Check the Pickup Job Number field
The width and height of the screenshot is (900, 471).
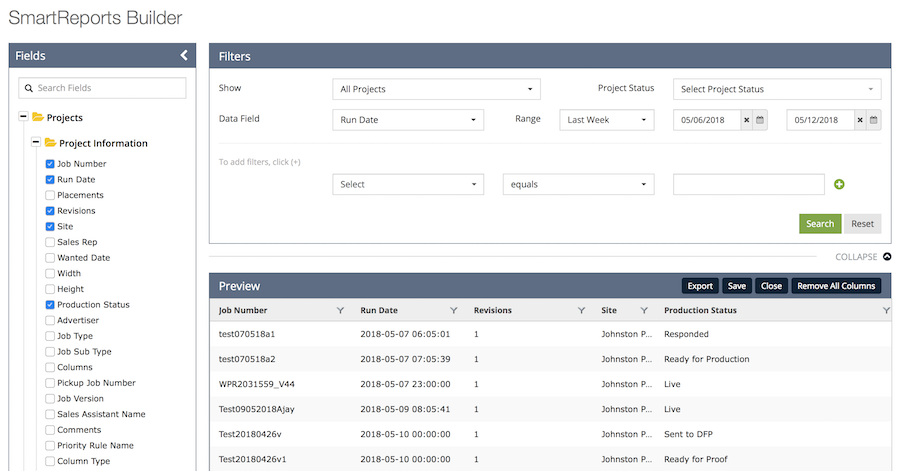pyautogui.click(x=50, y=383)
